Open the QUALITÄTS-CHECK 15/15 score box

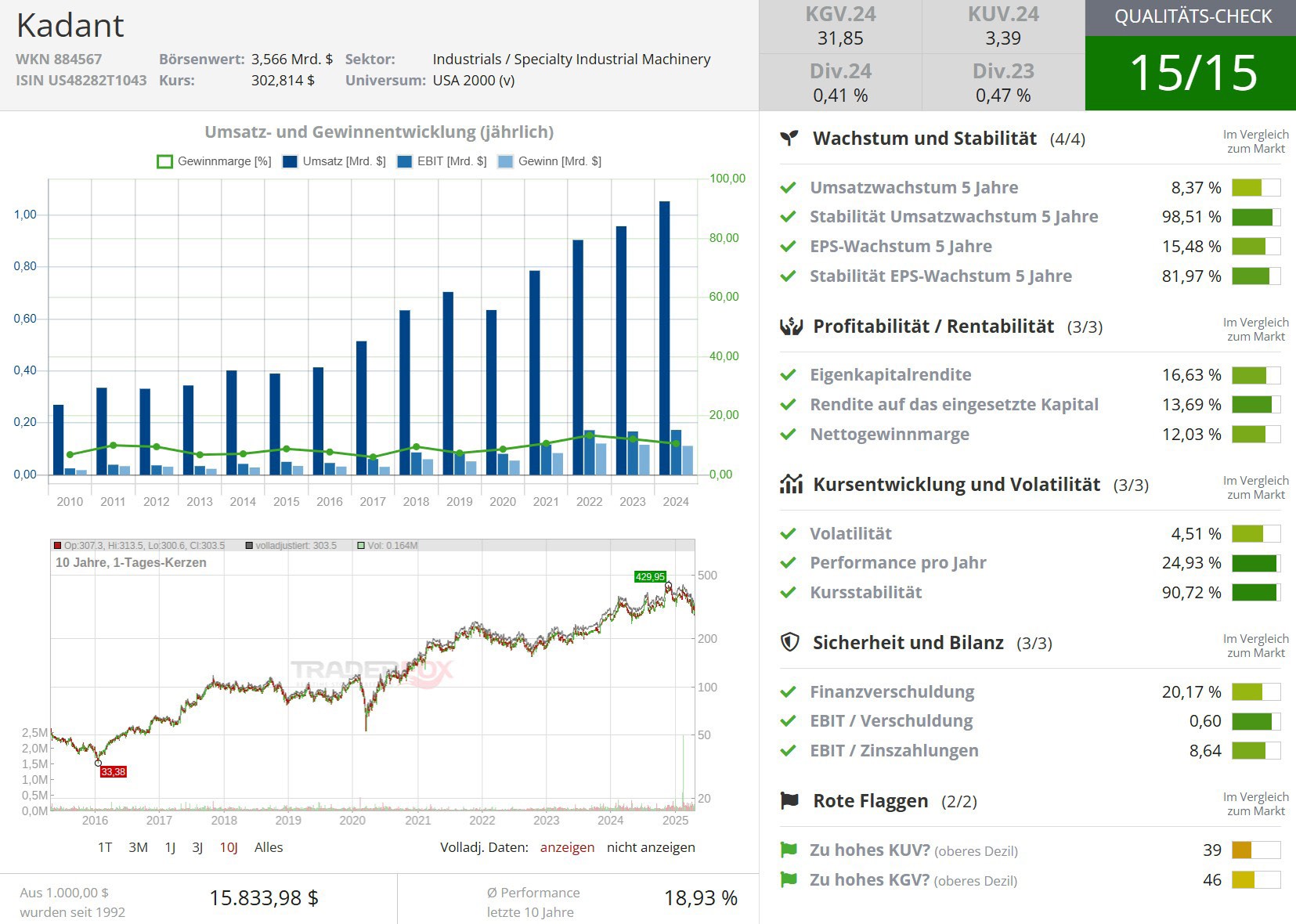click(1190, 55)
